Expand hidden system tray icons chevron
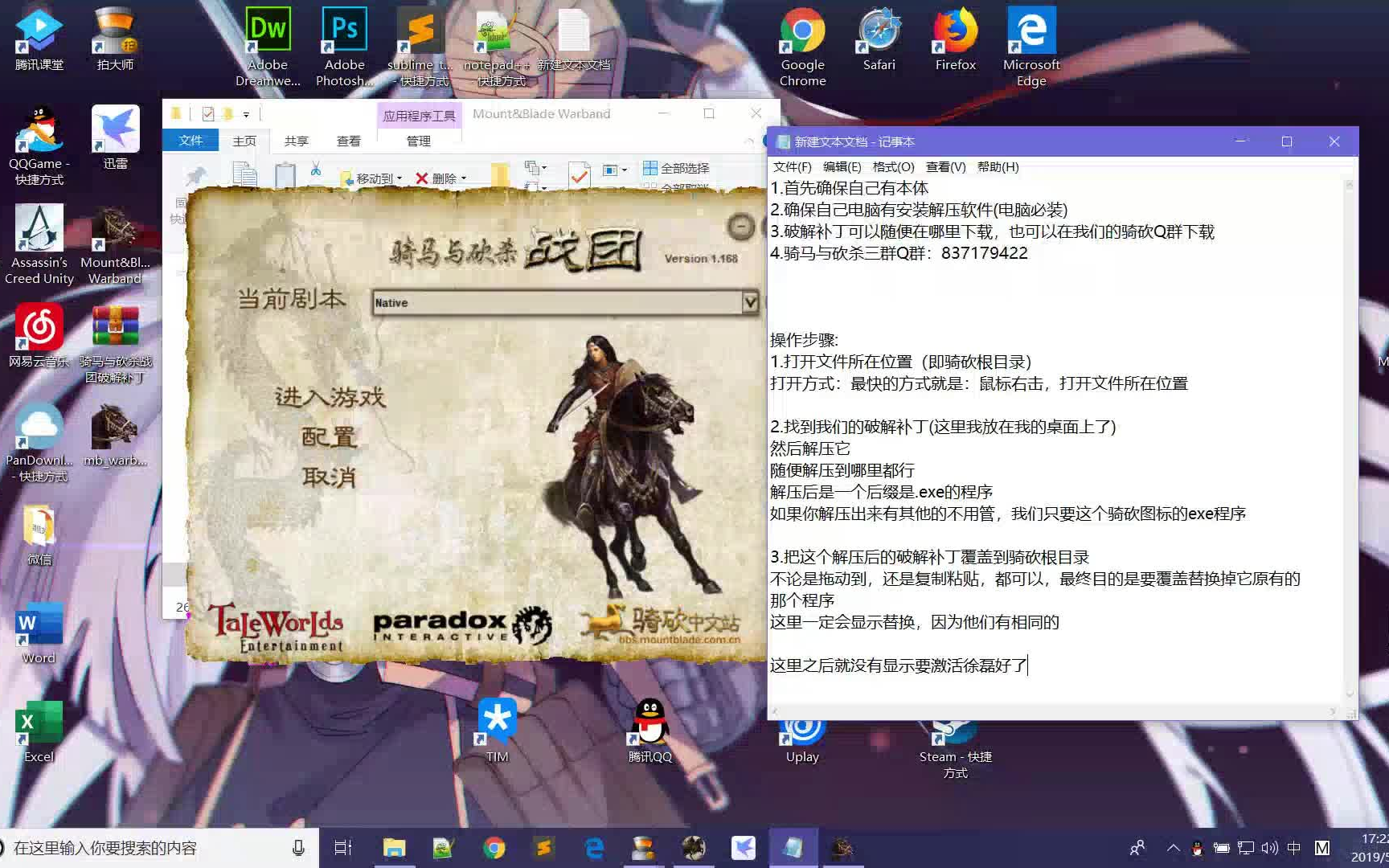 (x=1173, y=848)
